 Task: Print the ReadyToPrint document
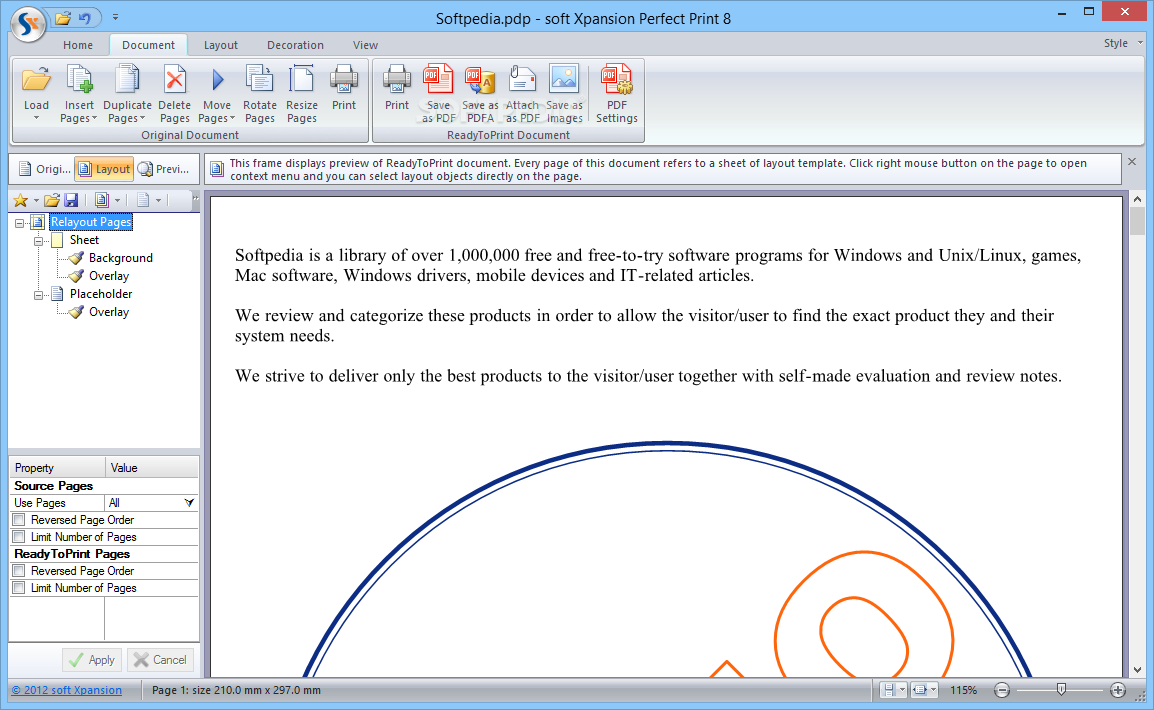(x=397, y=88)
